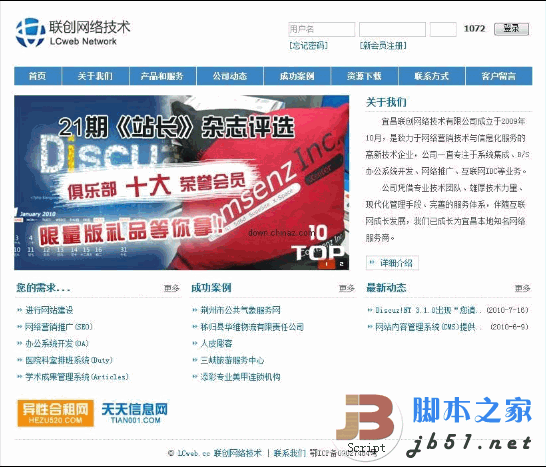Open the 学术成果管理系统(Articles) link
This screenshot has height=467, width=546.
(77, 377)
